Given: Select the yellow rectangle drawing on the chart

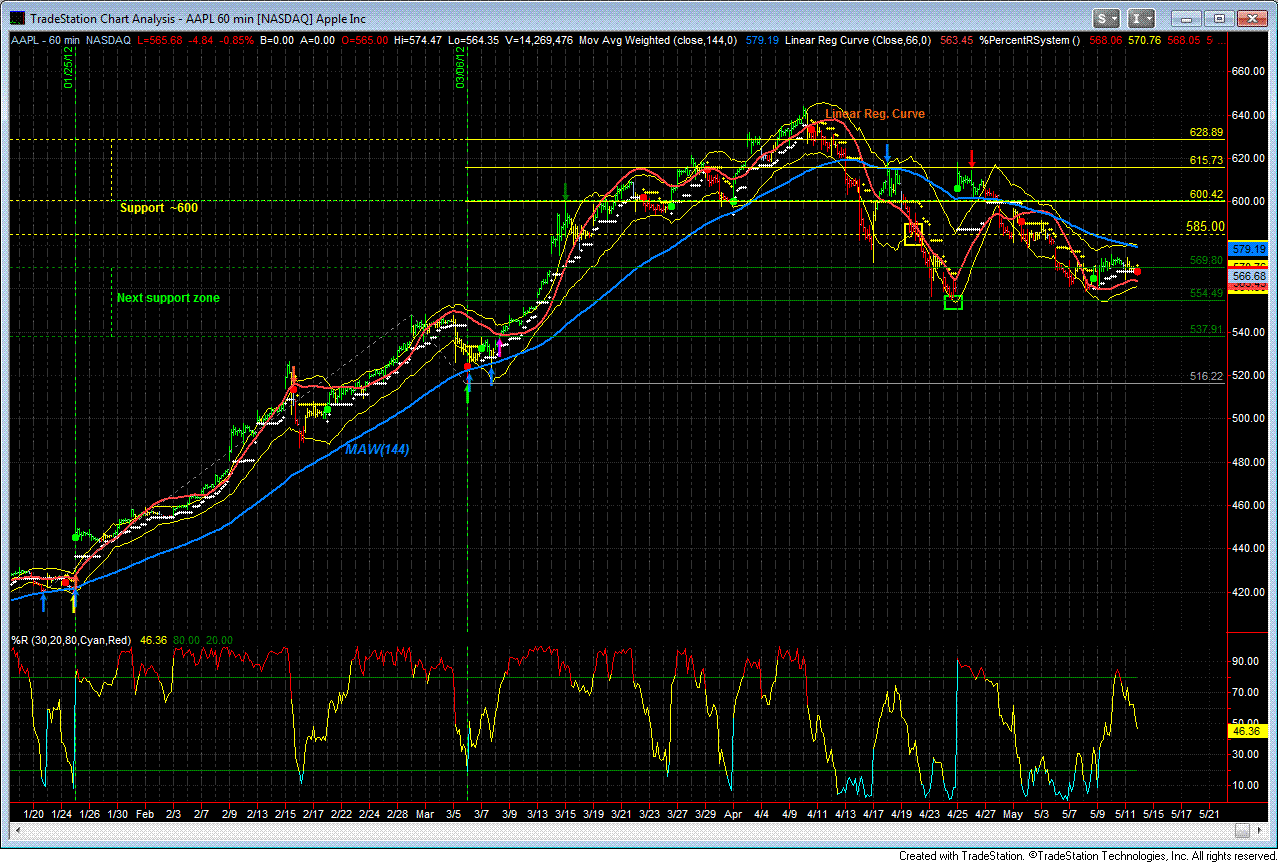Looking at the screenshot, I should [914, 234].
